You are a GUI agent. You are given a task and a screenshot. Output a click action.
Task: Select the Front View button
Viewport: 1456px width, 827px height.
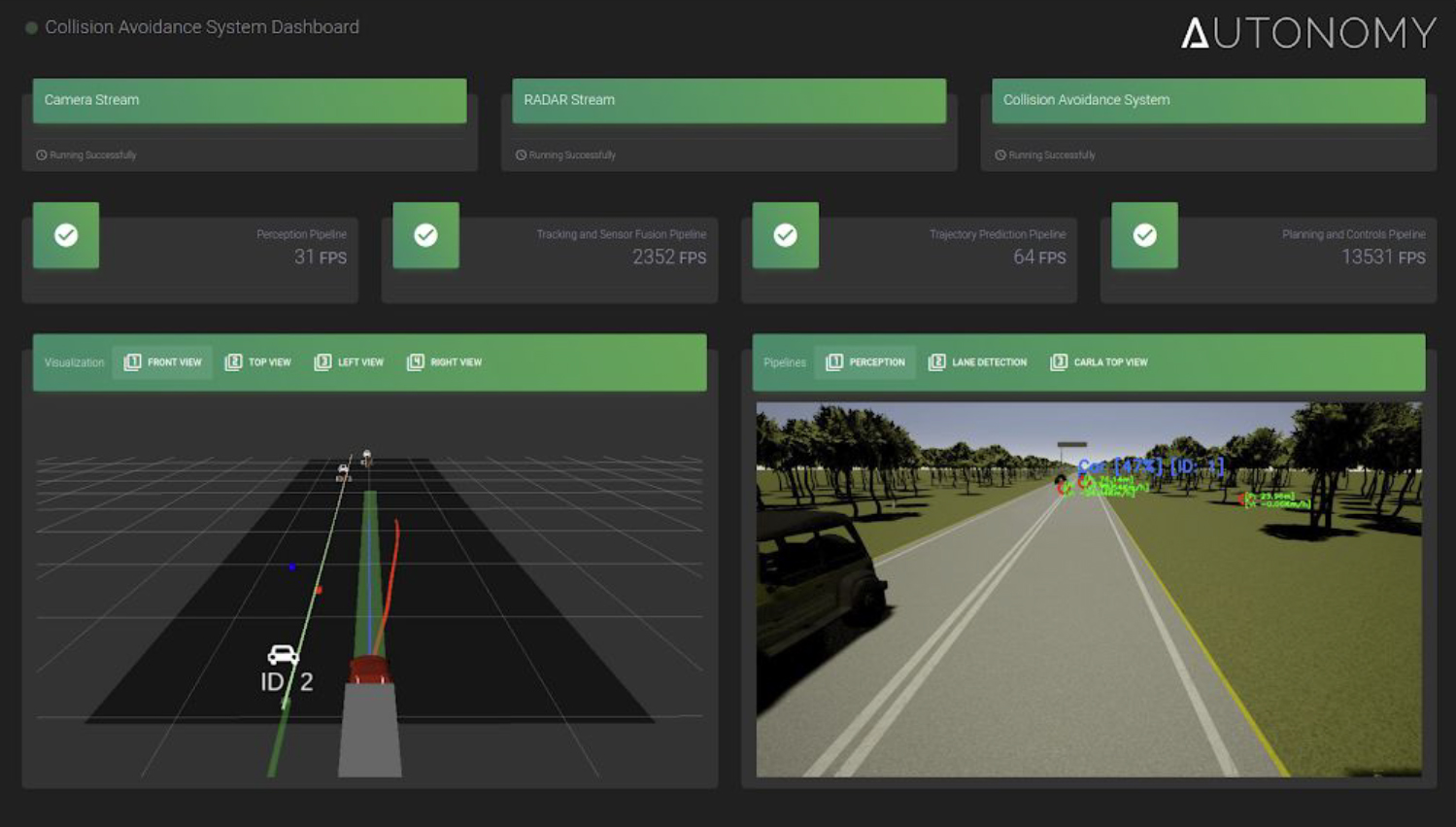tap(161, 362)
